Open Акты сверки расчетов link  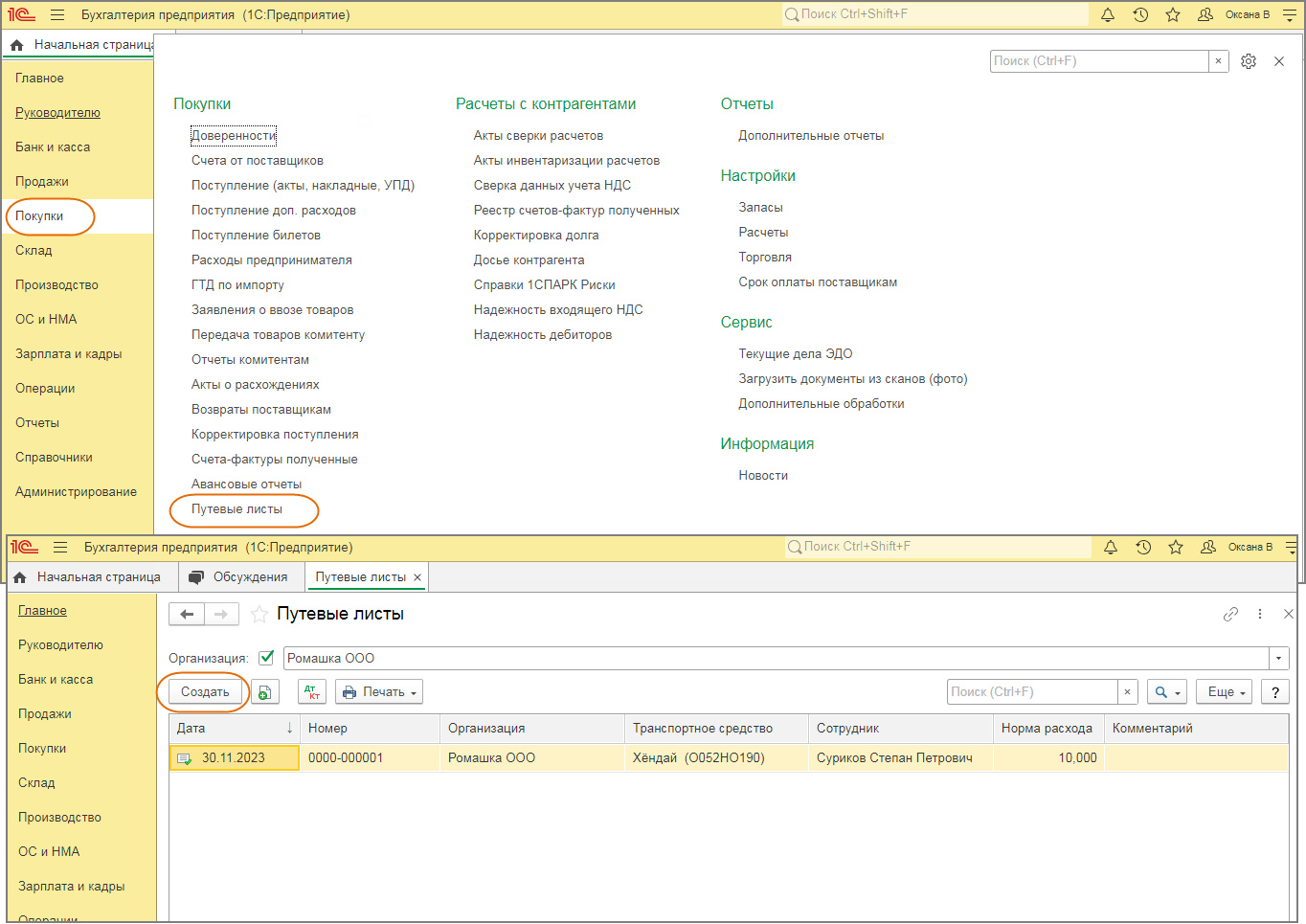click(x=538, y=136)
